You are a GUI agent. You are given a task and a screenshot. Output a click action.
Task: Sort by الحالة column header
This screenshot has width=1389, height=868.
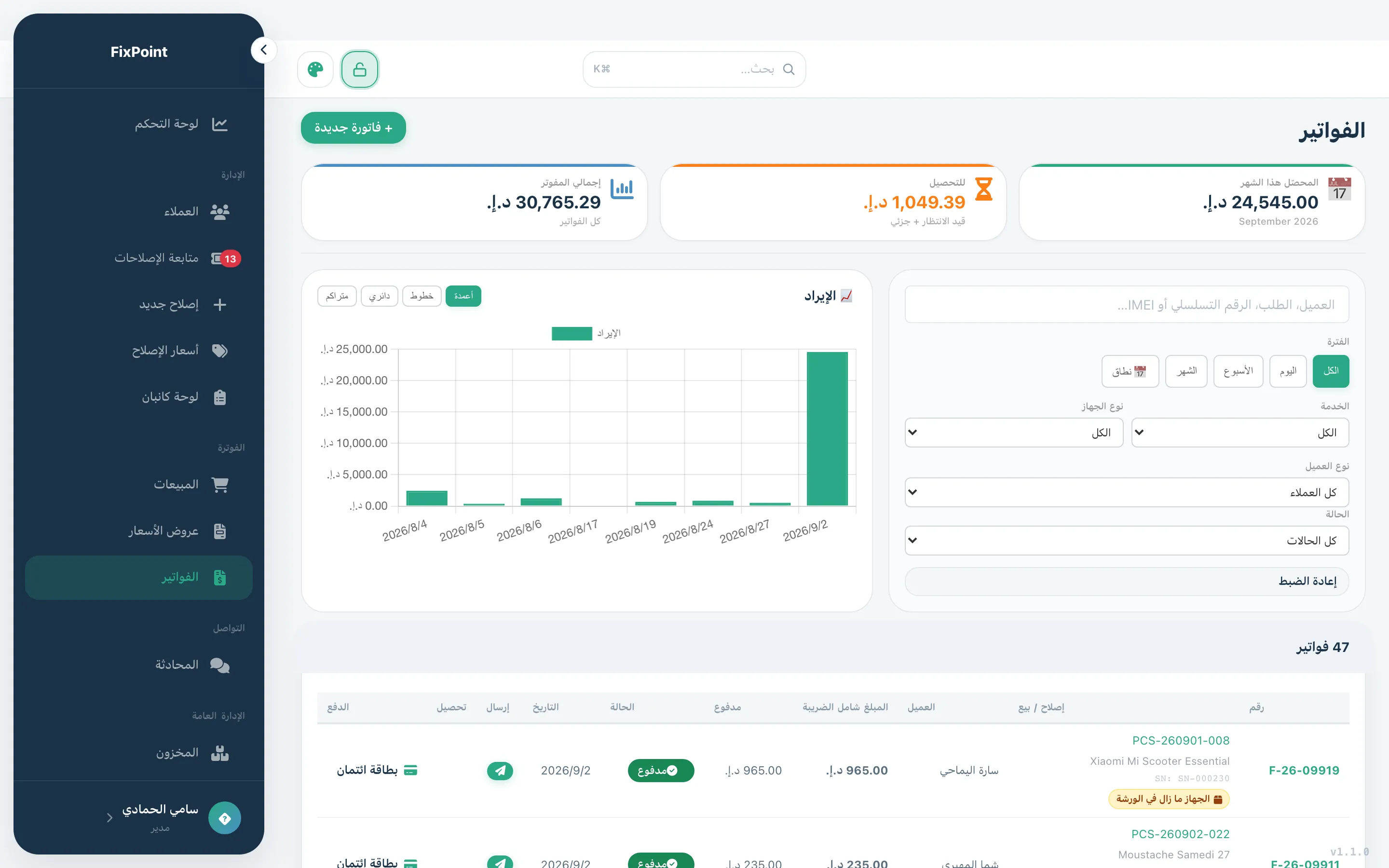[x=622, y=707]
